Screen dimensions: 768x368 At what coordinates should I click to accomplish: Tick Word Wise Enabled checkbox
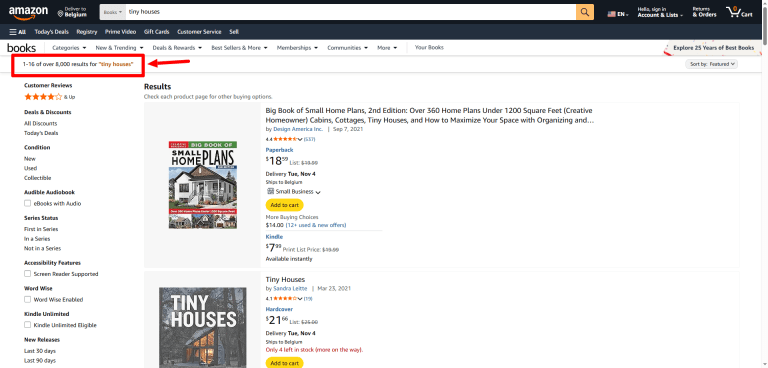click(27, 299)
